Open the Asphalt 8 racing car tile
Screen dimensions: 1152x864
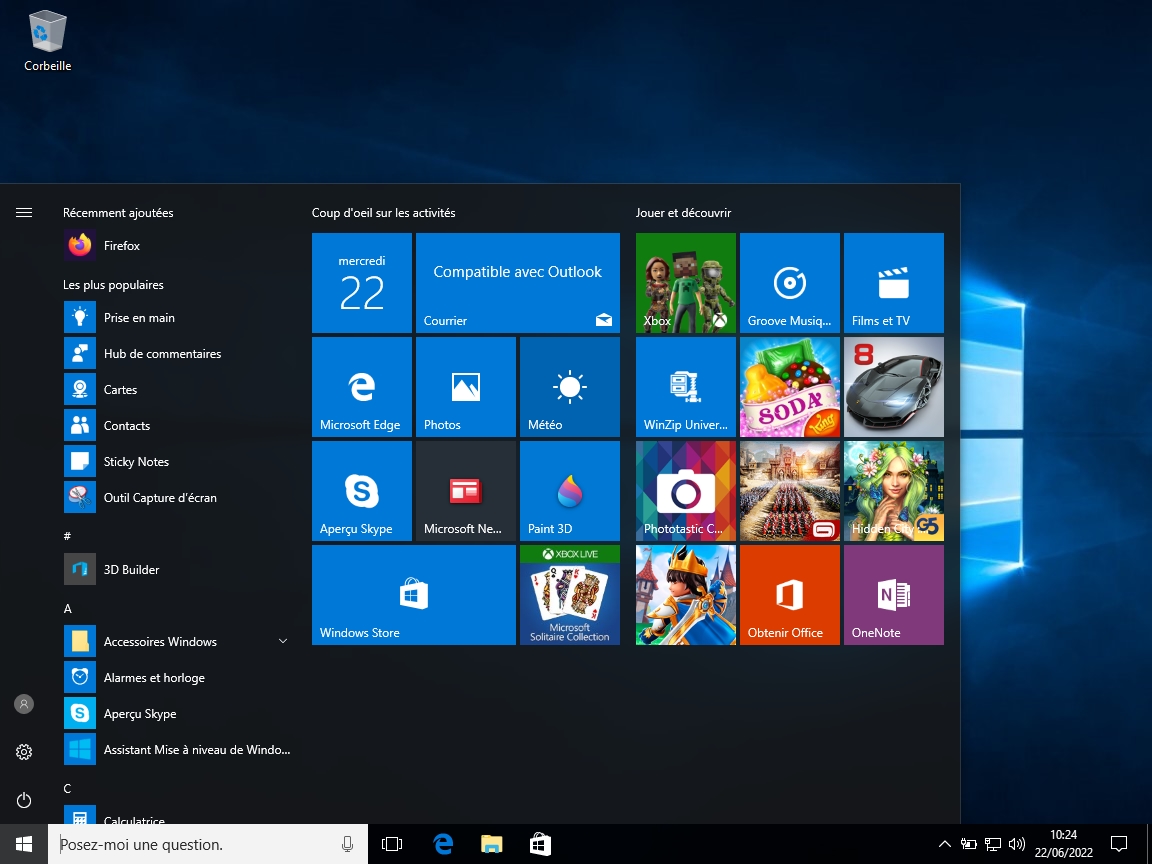pos(894,387)
